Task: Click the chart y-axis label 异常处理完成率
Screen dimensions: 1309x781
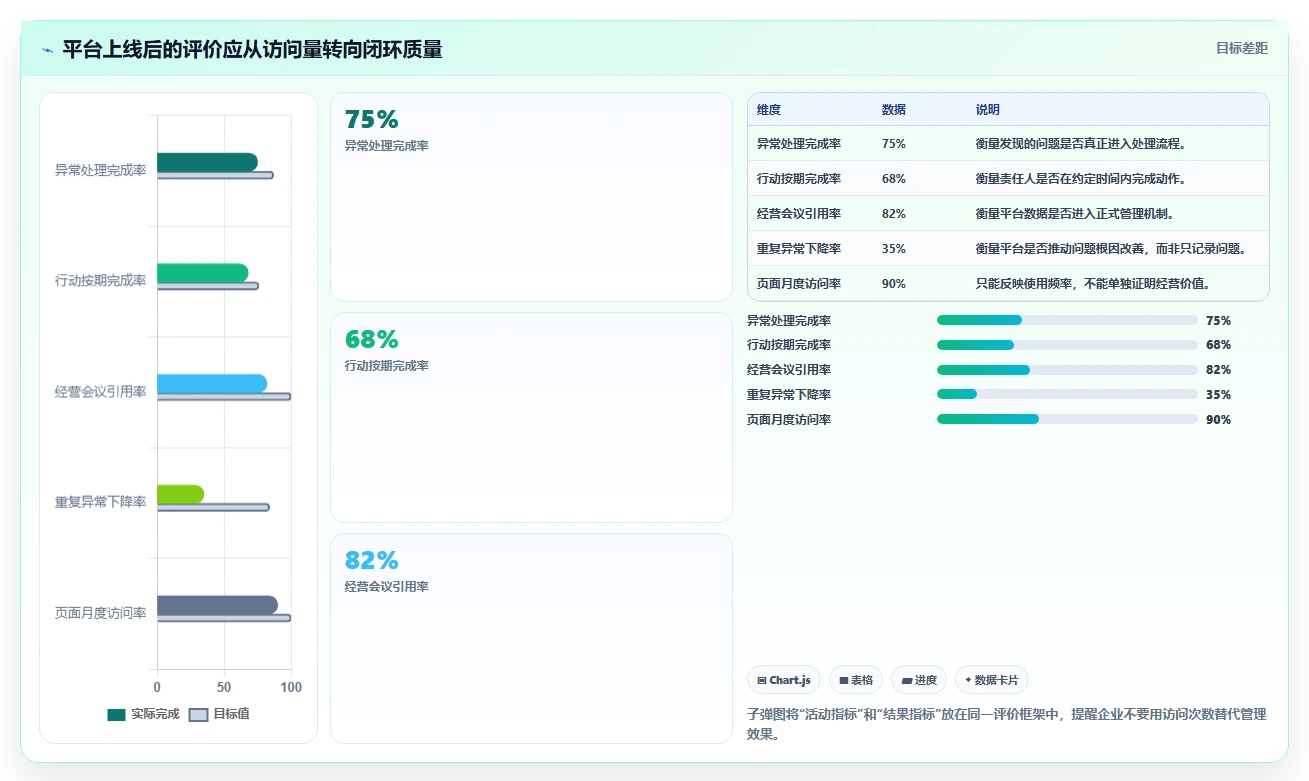Action: click(x=101, y=170)
